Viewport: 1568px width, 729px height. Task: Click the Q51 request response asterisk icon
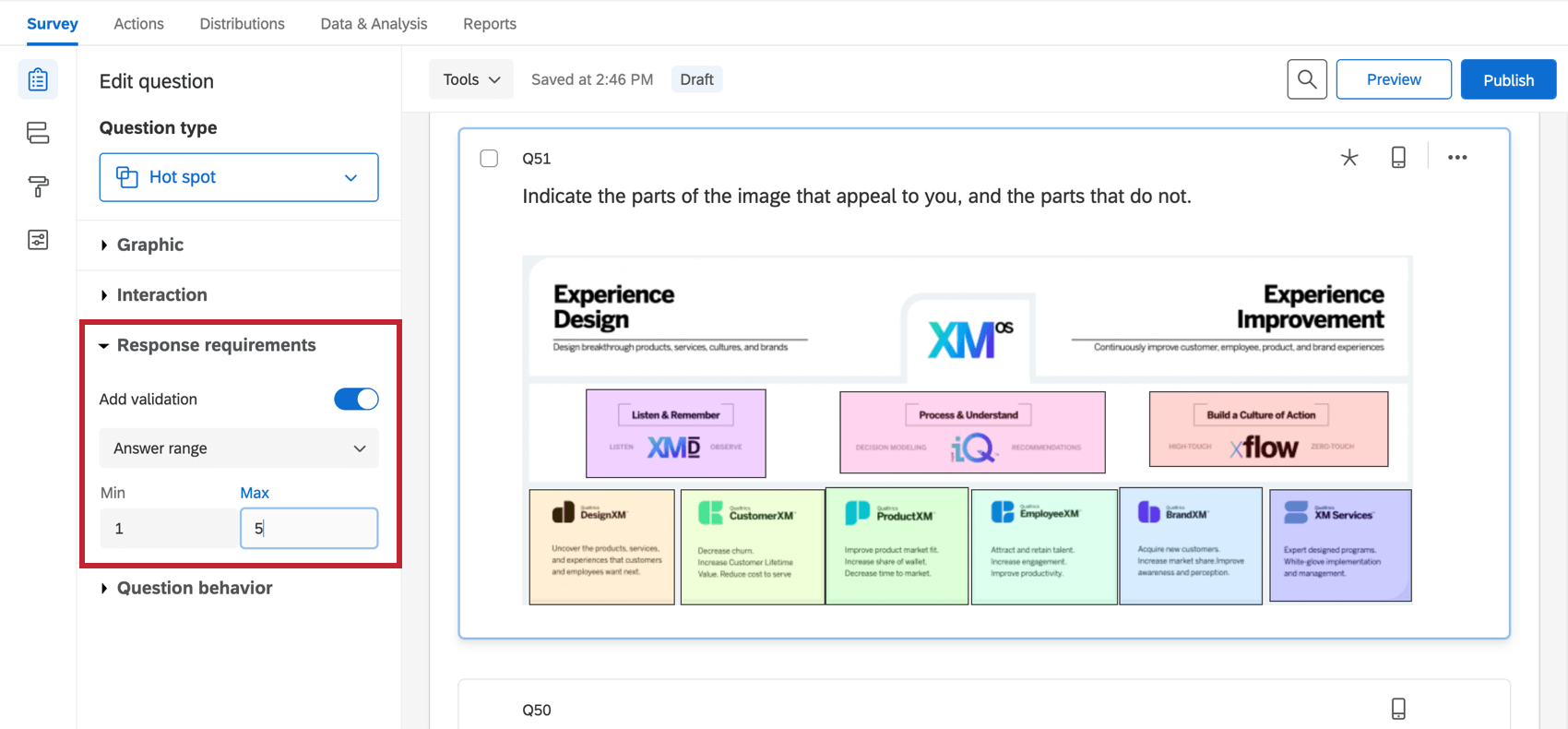[x=1349, y=158]
